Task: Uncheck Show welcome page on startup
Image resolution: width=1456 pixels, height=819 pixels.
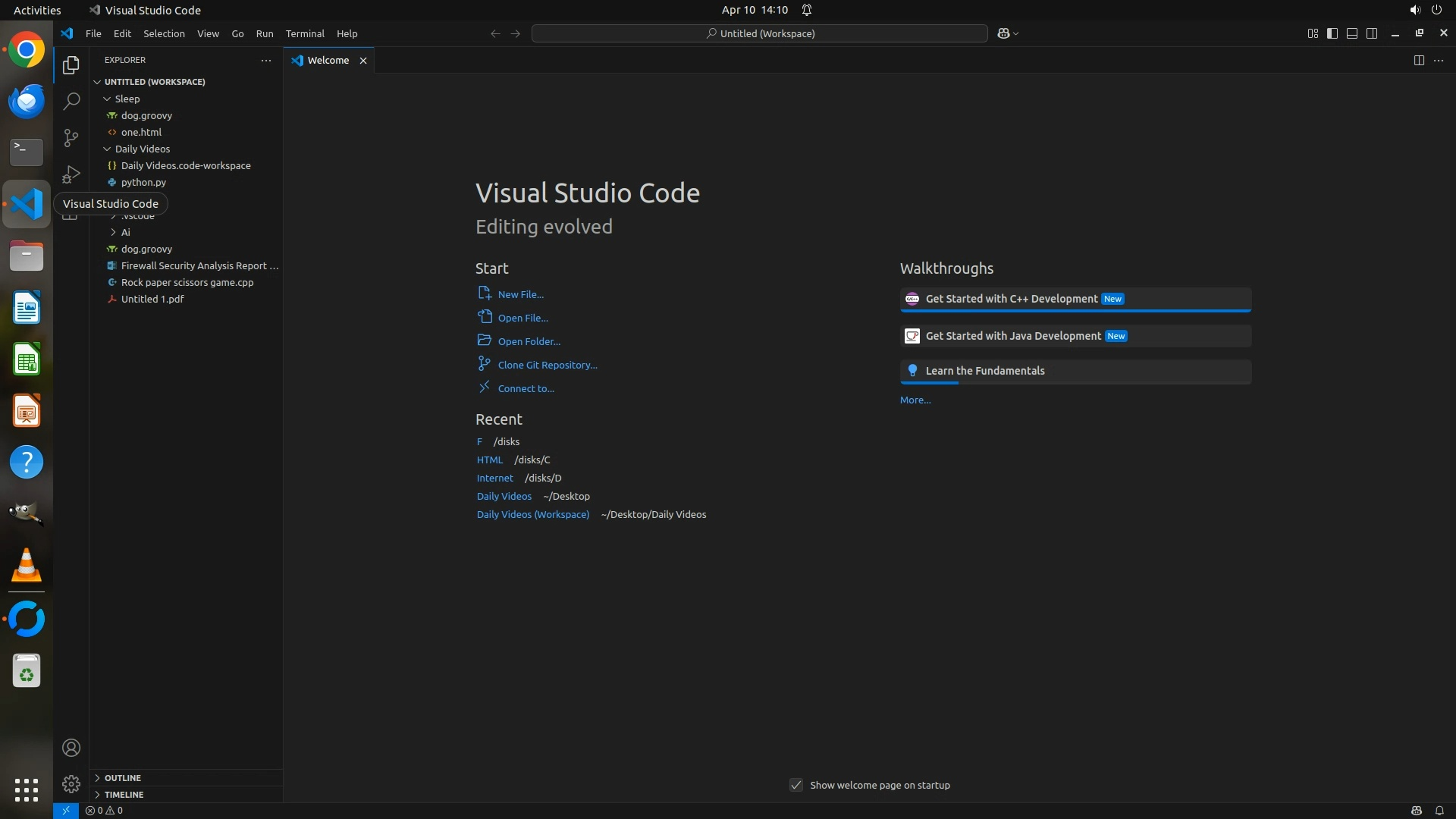Action: (796, 785)
